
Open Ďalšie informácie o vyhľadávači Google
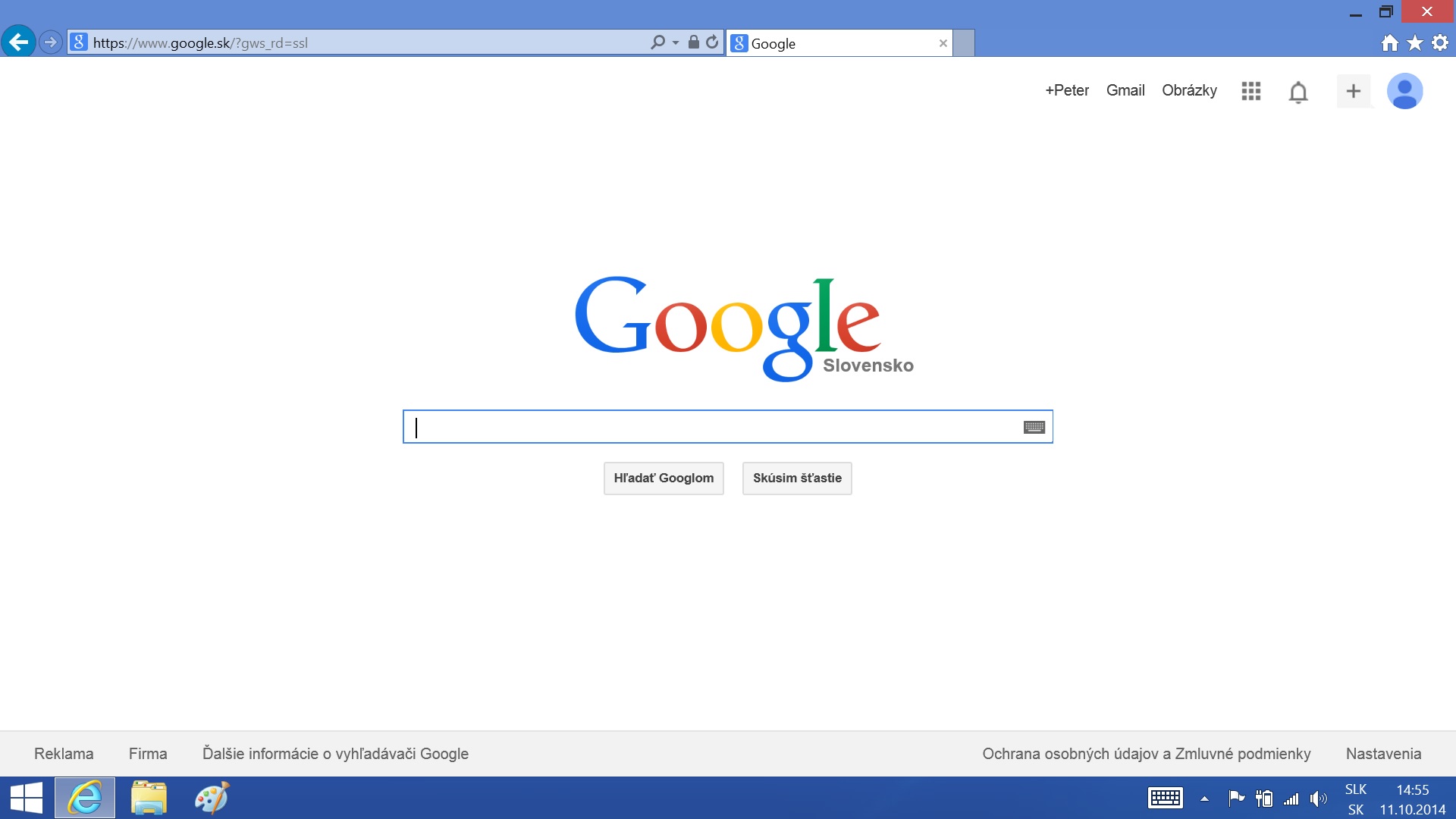335,754
